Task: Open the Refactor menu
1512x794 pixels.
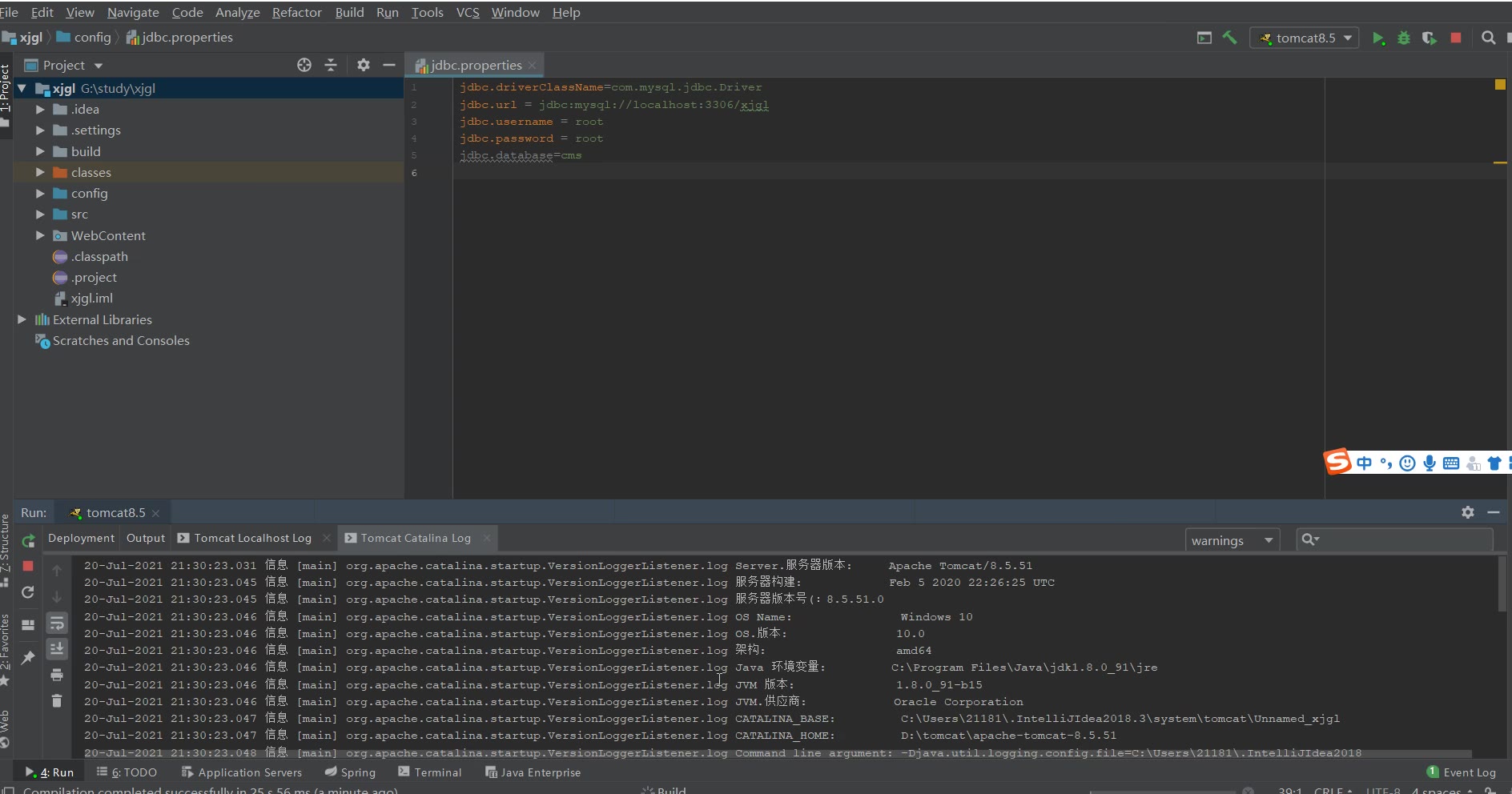Action: pos(296,12)
